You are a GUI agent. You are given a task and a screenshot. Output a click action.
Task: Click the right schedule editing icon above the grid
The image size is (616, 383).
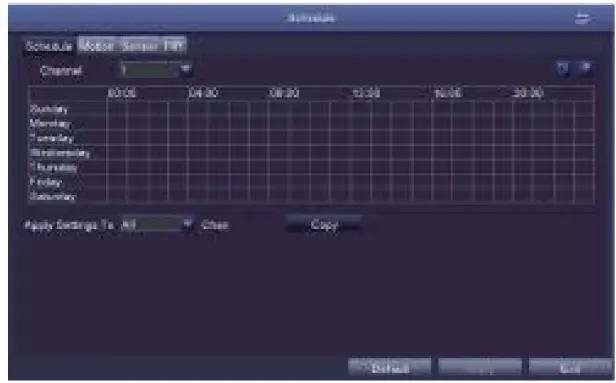click(585, 68)
